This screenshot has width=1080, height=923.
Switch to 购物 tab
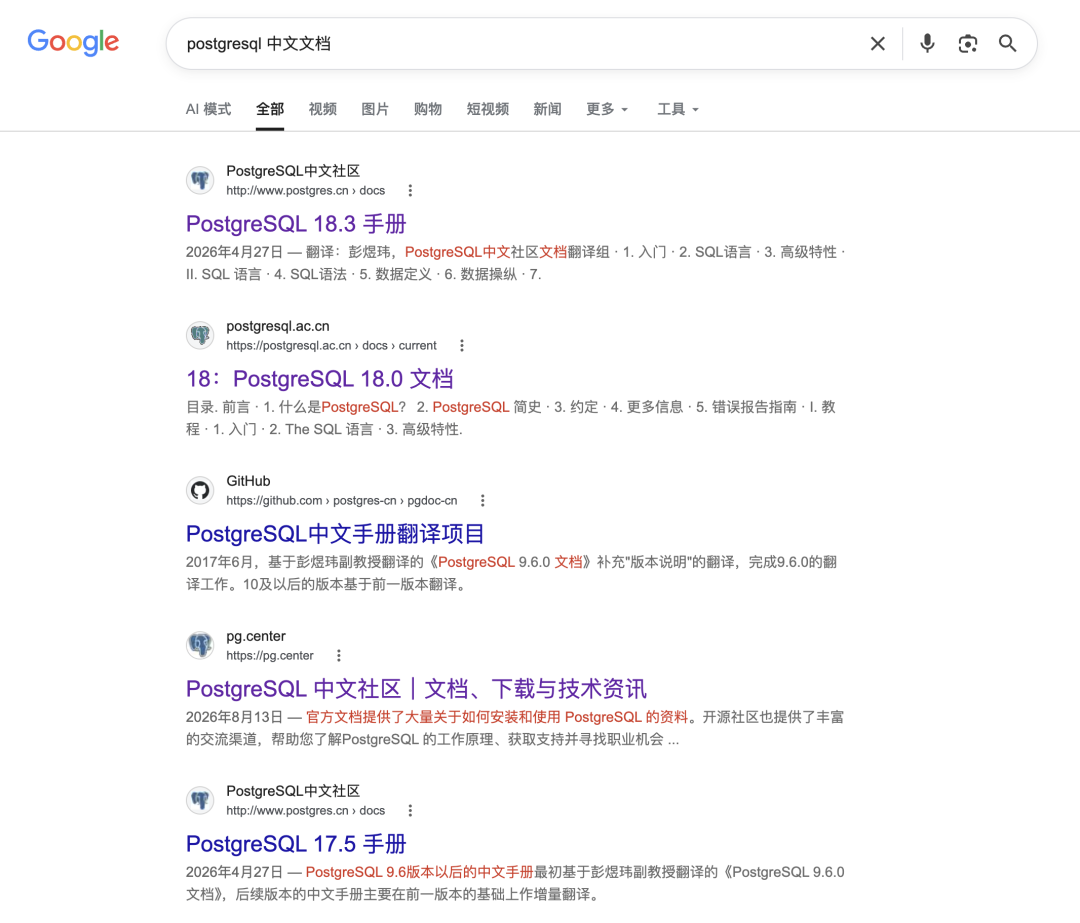point(428,109)
